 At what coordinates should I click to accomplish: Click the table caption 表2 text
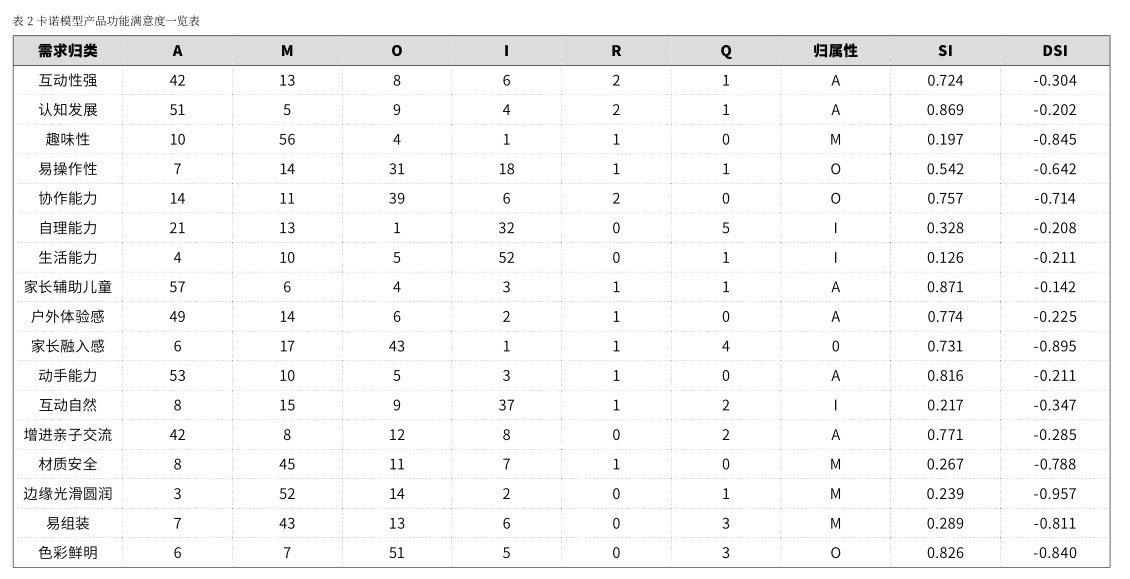click(106, 21)
